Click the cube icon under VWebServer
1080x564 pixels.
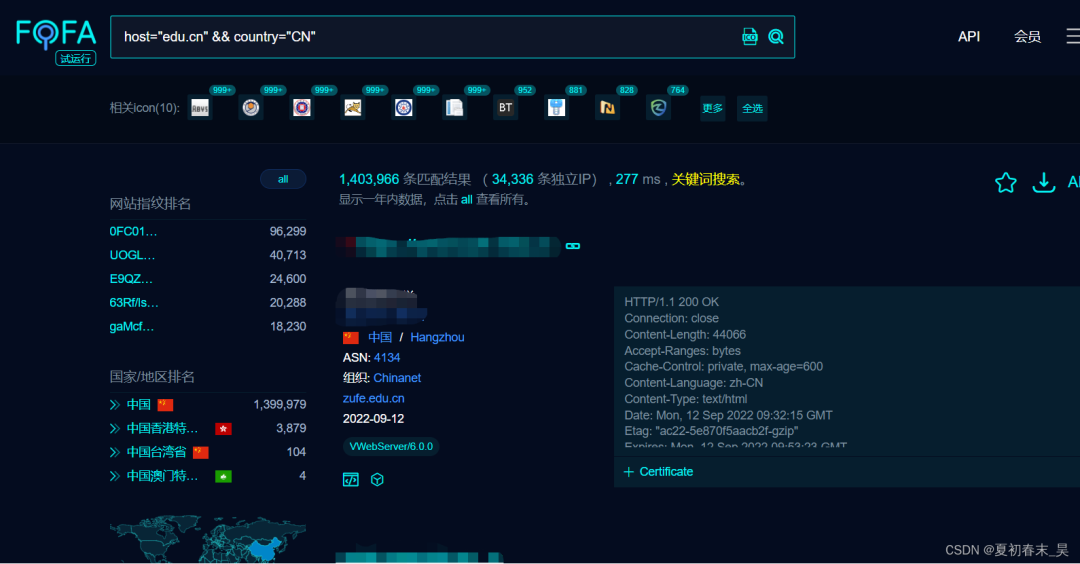point(377,479)
